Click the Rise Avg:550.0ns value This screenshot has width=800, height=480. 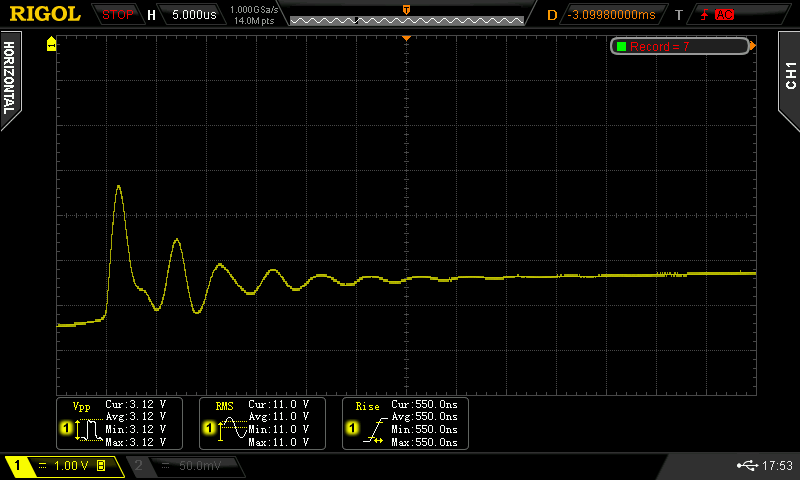pyautogui.click(x=424, y=417)
